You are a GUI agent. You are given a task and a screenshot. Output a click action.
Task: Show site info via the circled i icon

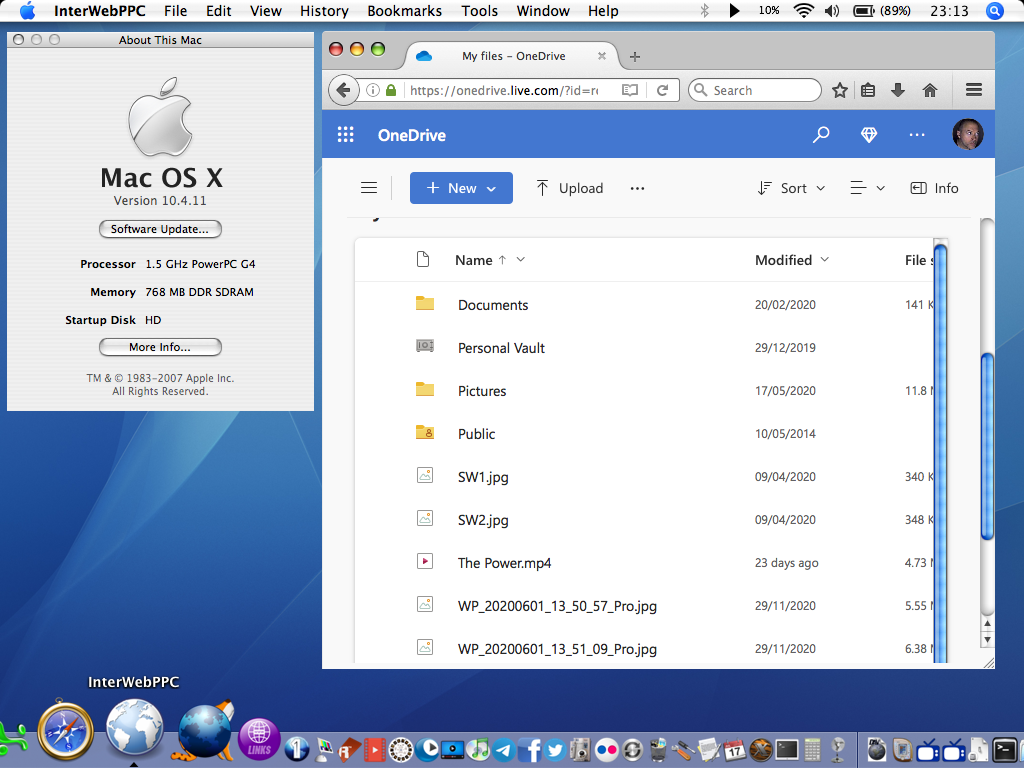click(373, 90)
